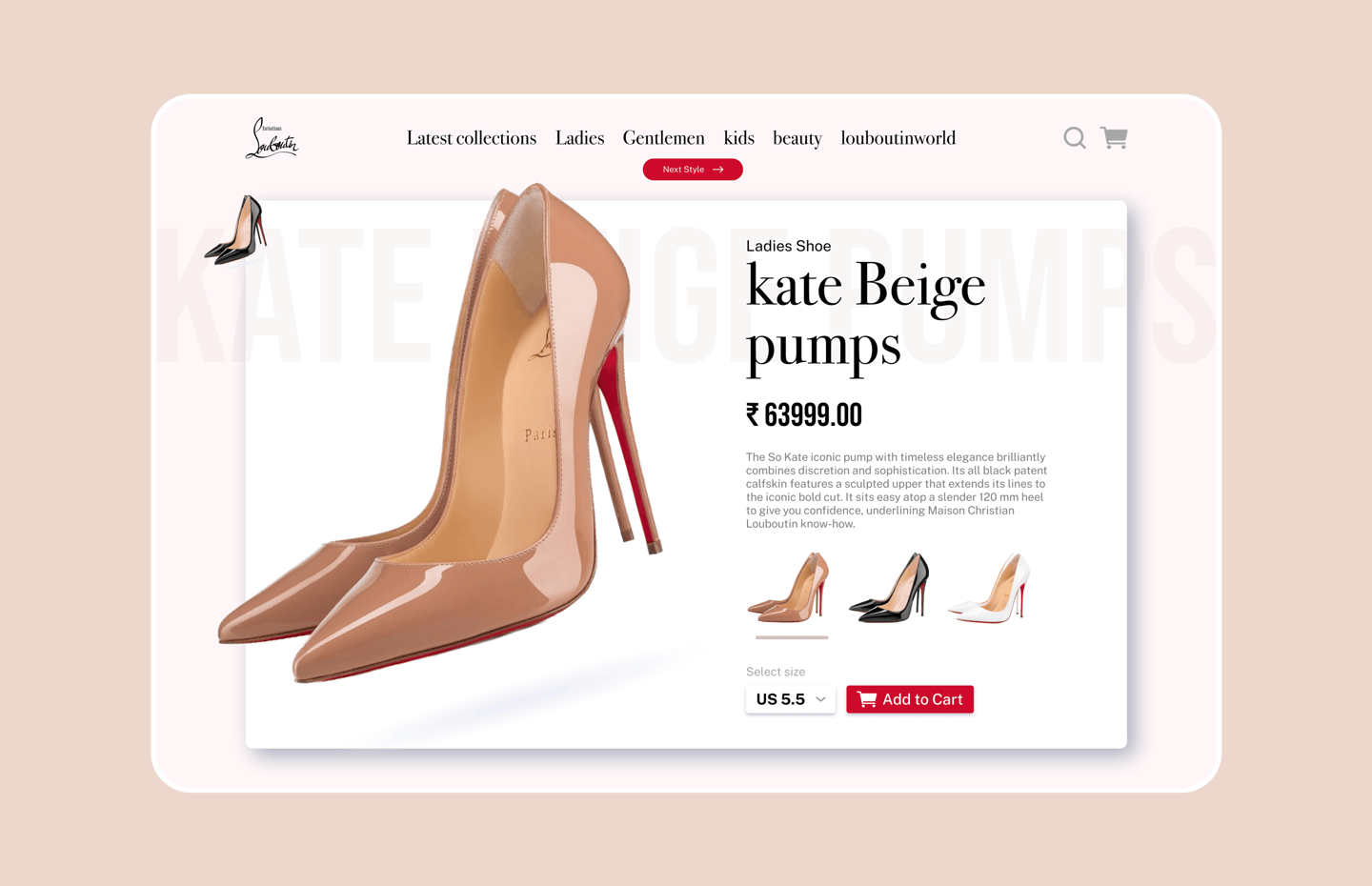The height and width of the screenshot is (886, 1372).
Task: Go to the Ladies section
Action: pos(579,138)
